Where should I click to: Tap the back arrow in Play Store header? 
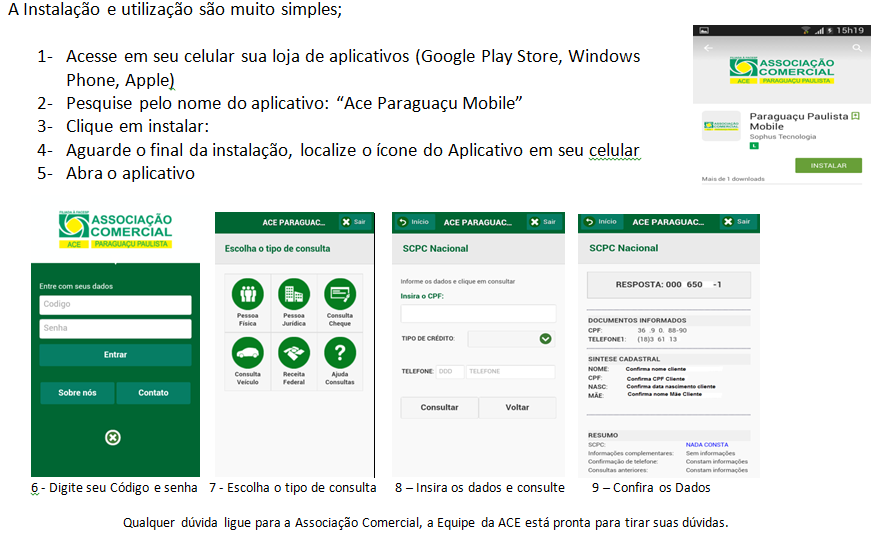(x=708, y=48)
